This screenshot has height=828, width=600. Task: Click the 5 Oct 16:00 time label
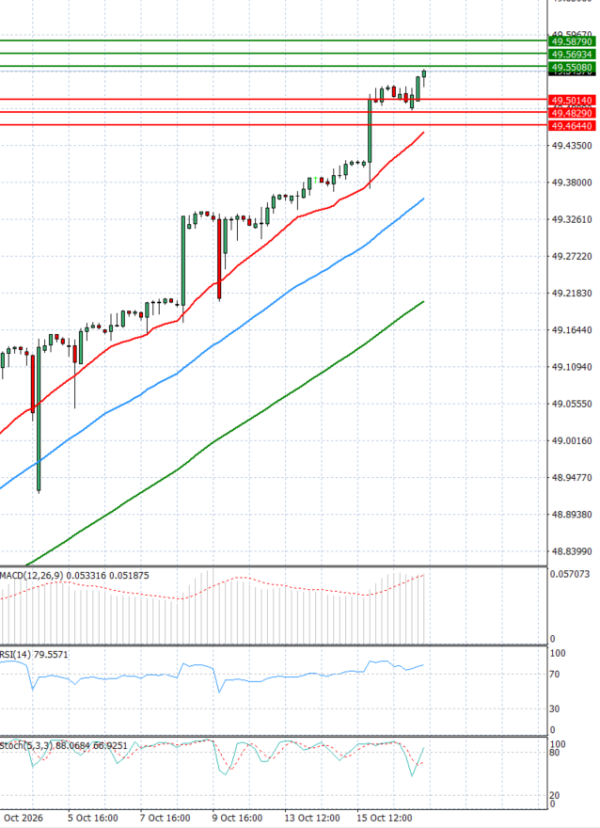(x=93, y=818)
